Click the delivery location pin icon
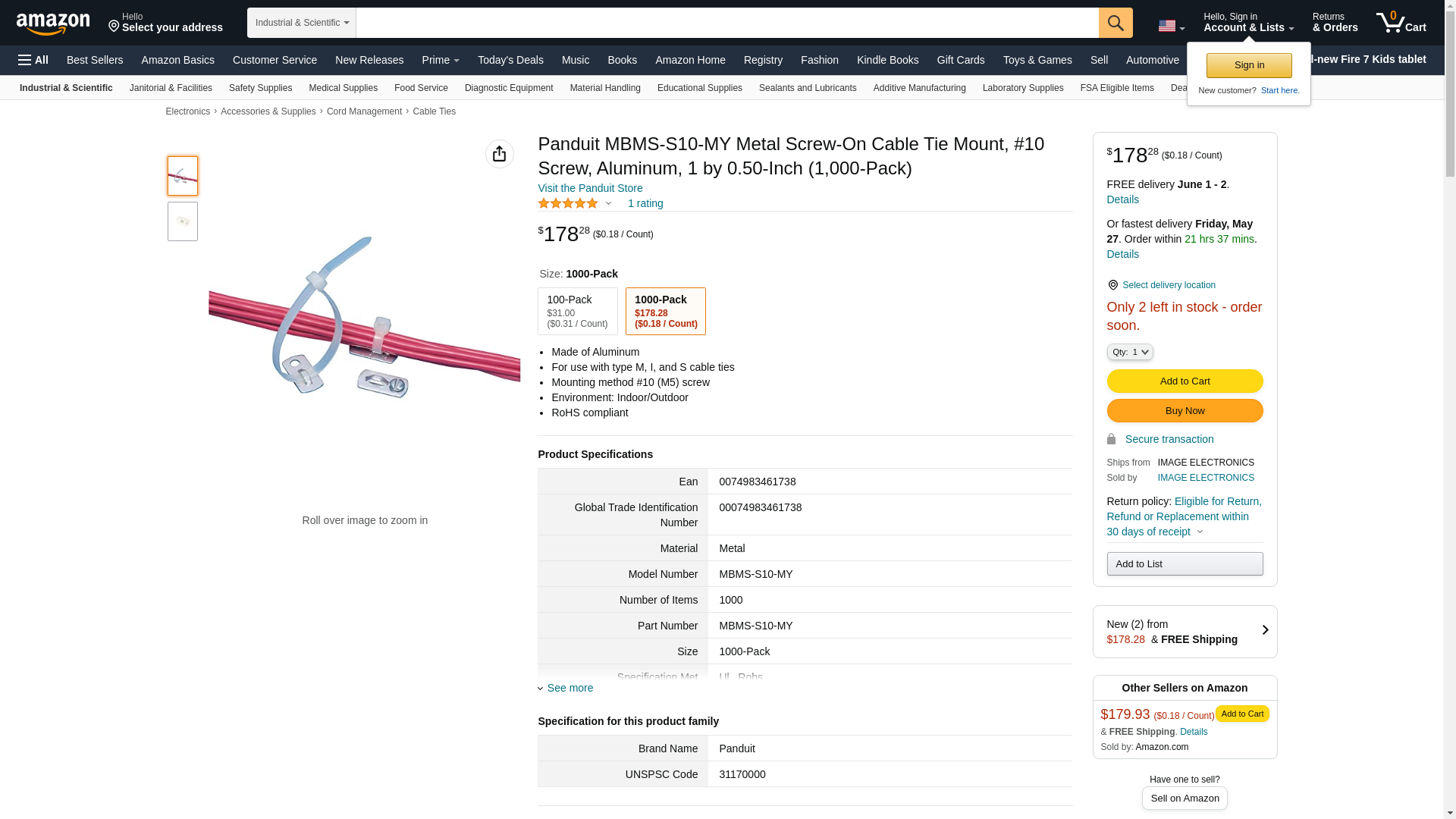 pyautogui.click(x=1112, y=285)
